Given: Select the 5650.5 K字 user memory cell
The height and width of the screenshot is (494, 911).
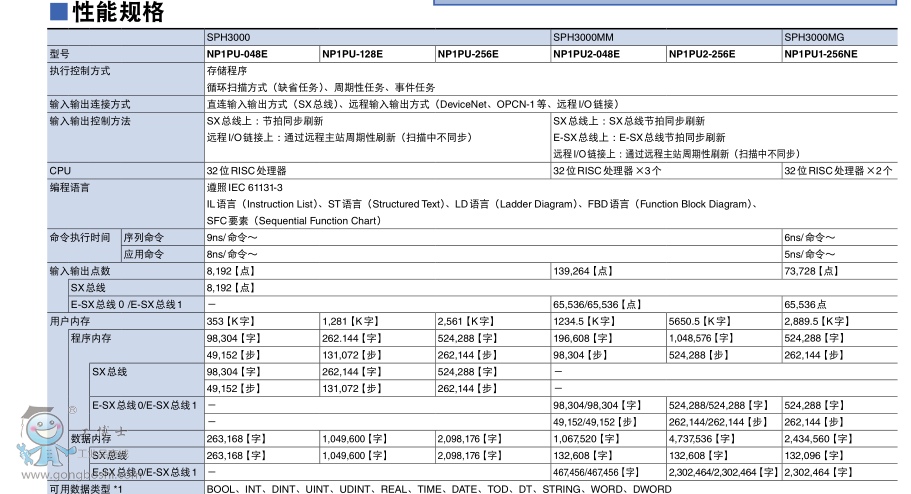Looking at the screenshot, I should 700,321.
